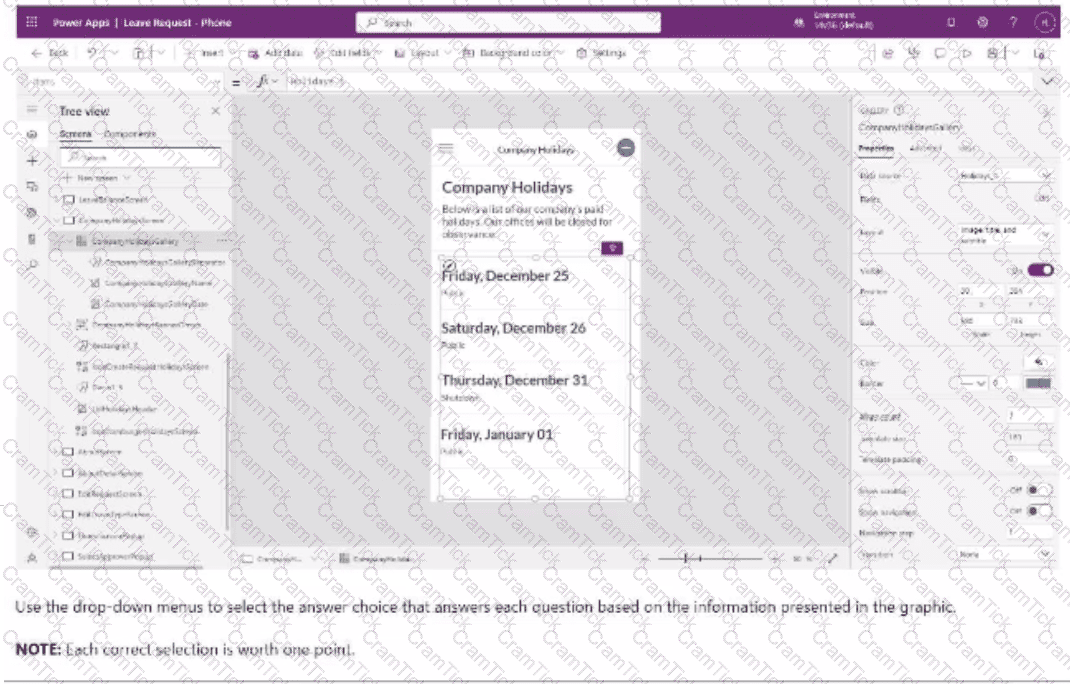Select the Friday, January 01 gallery row
Screen dimensions: 1070x684
tap(534, 441)
